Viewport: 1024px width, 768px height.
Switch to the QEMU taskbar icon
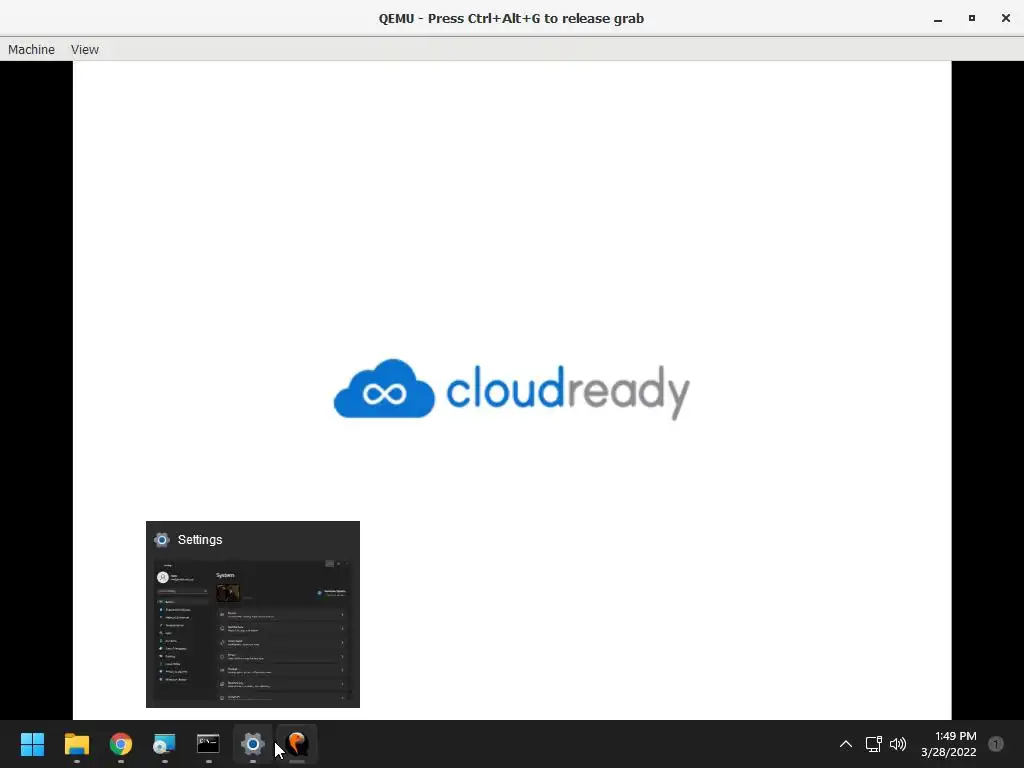[x=297, y=744]
